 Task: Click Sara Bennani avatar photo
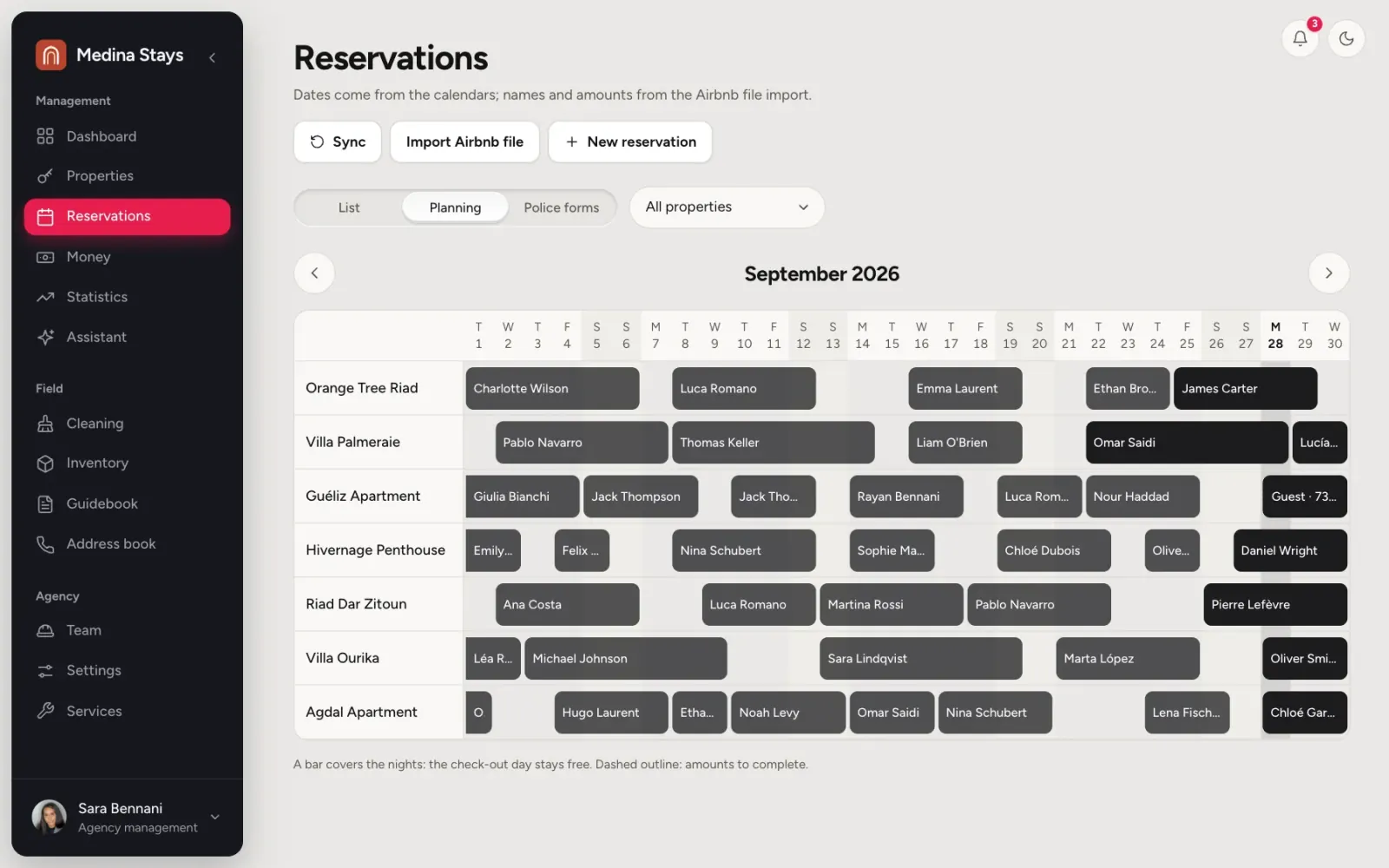49,818
